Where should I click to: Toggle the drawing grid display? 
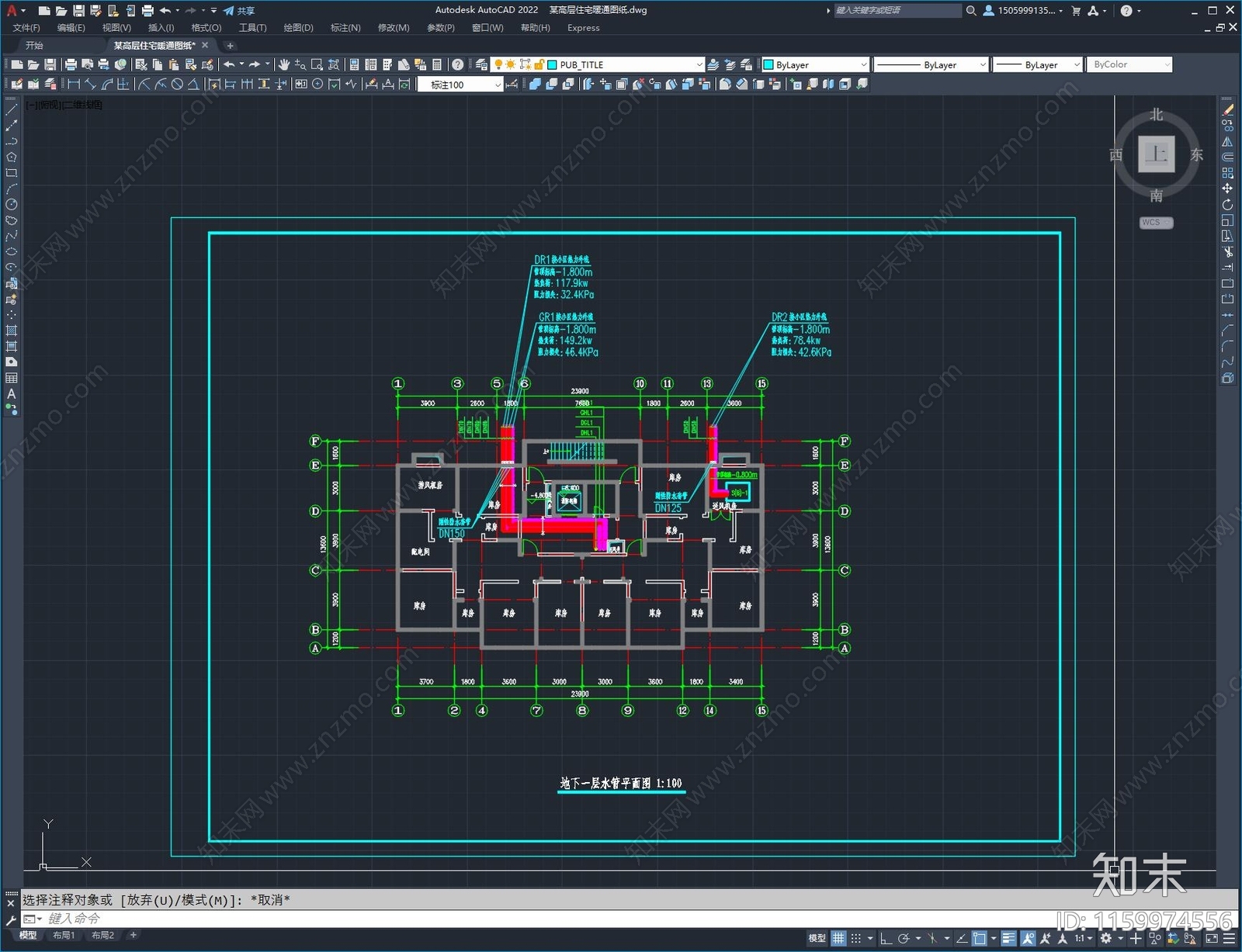pyautogui.click(x=838, y=939)
